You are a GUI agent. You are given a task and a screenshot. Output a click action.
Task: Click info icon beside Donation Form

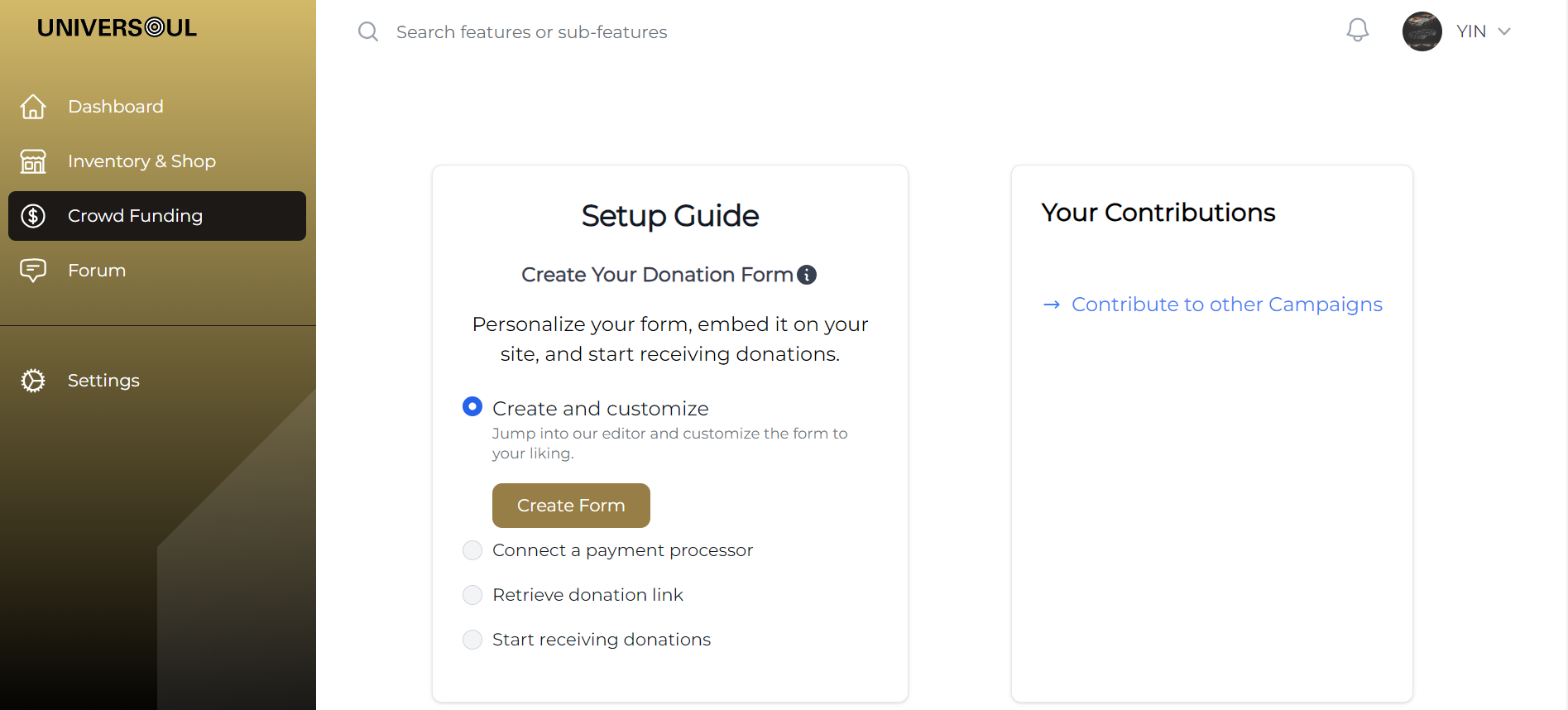coord(807,275)
